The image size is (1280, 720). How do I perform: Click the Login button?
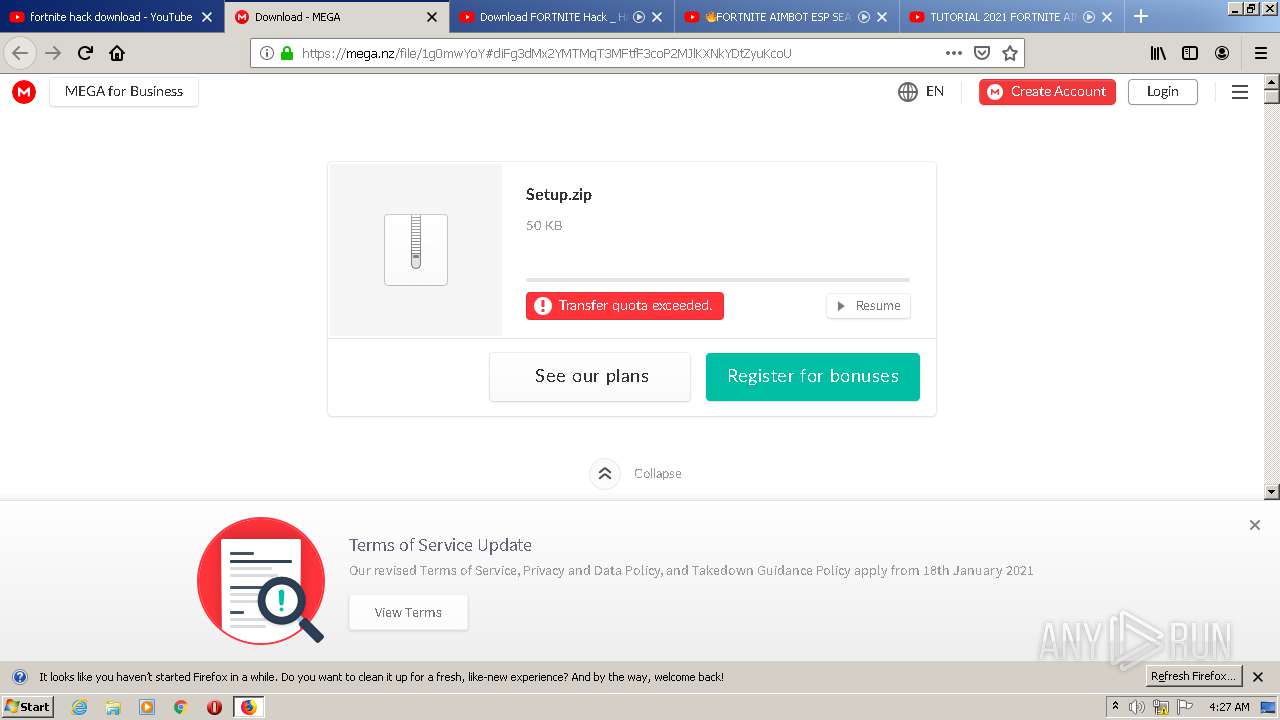click(x=1162, y=91)
